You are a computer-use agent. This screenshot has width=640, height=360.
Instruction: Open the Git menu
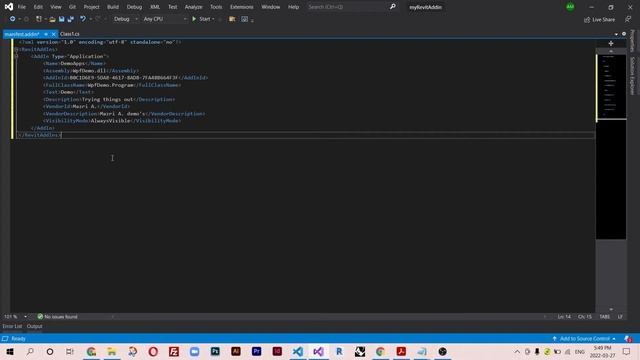pos(72,7)
